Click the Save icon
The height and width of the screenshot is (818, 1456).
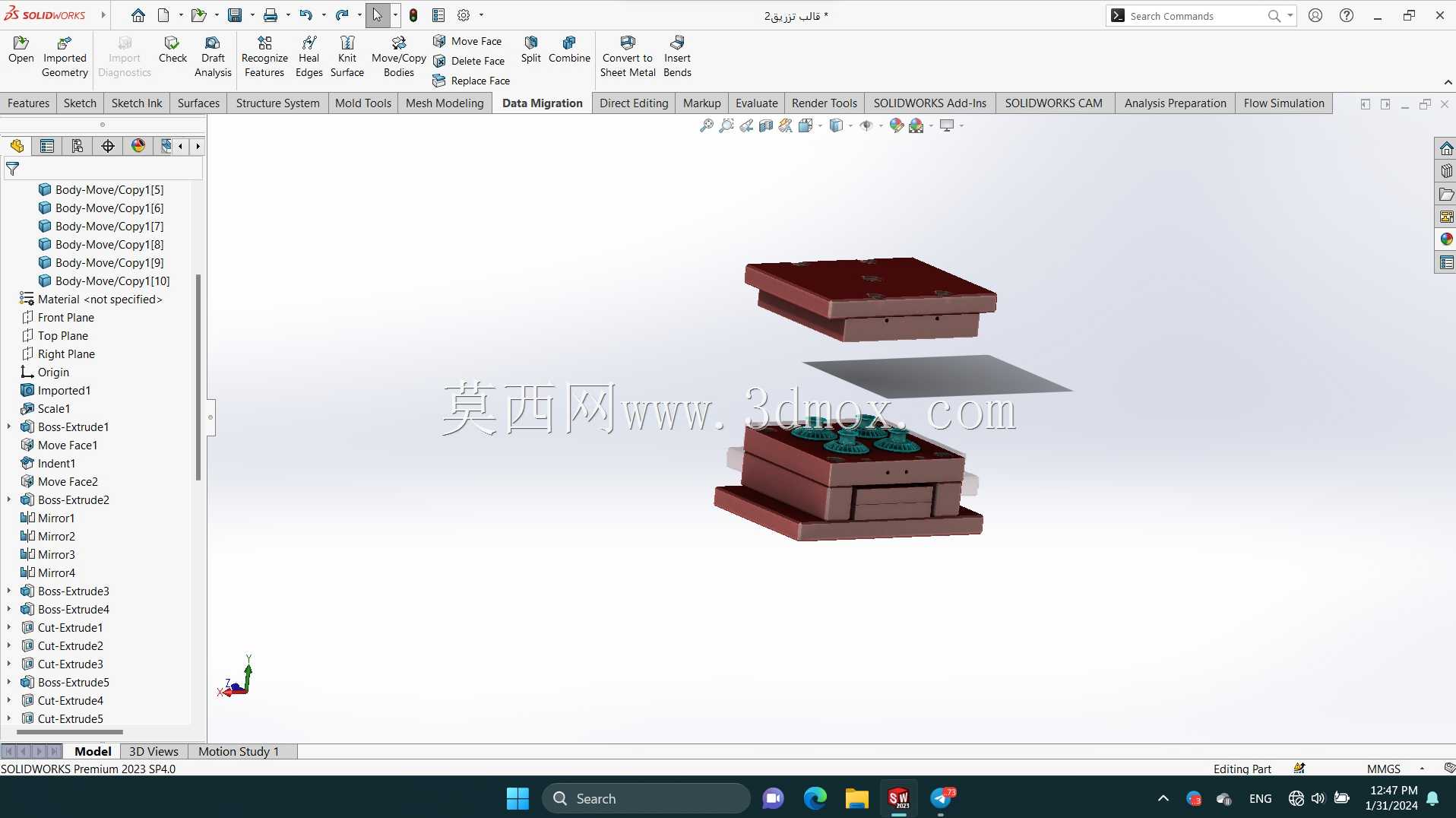tap(235, 15)
